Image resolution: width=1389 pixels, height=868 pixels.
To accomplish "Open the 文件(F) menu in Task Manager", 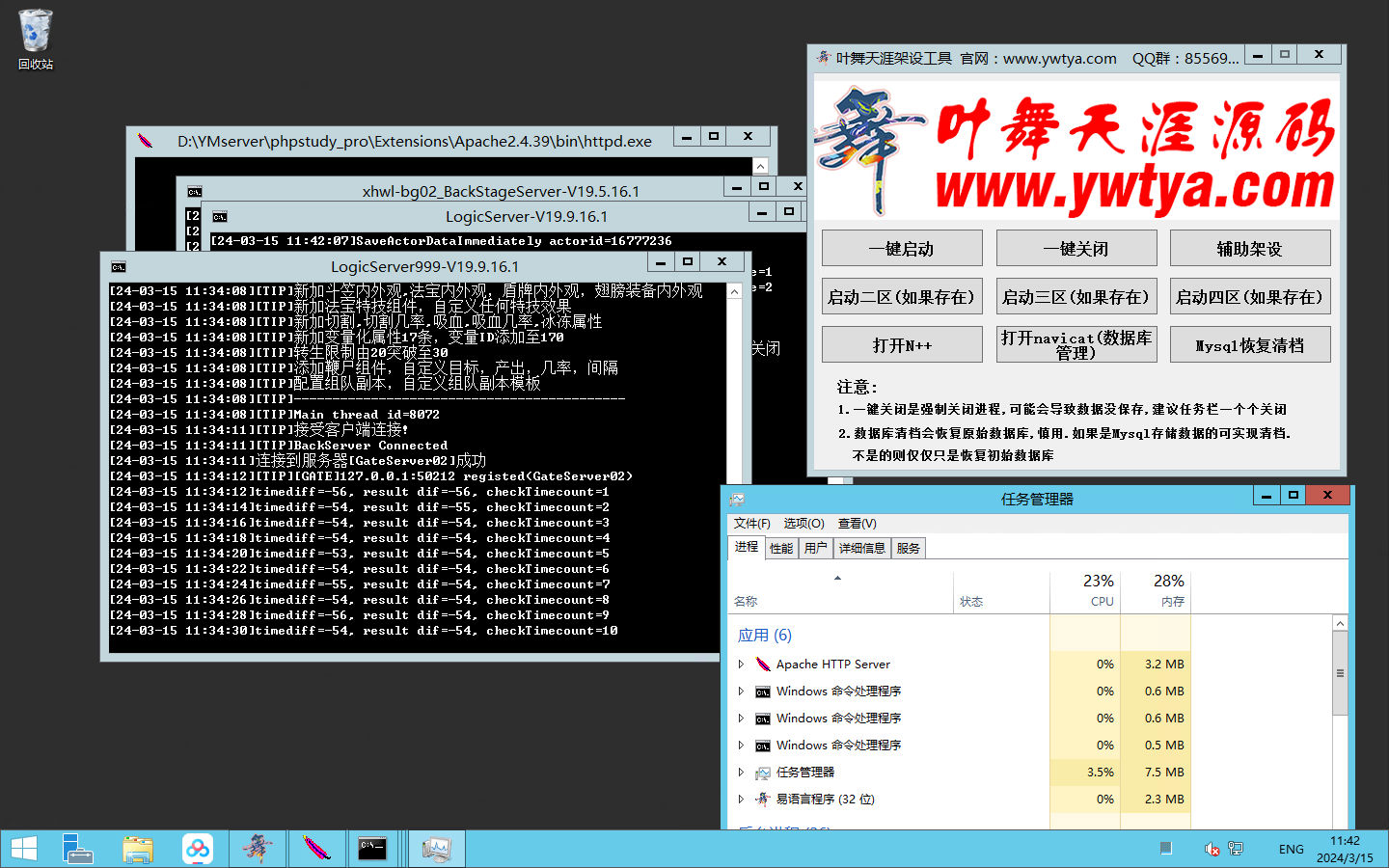I will pyautogui.click(x=752, y=524).
